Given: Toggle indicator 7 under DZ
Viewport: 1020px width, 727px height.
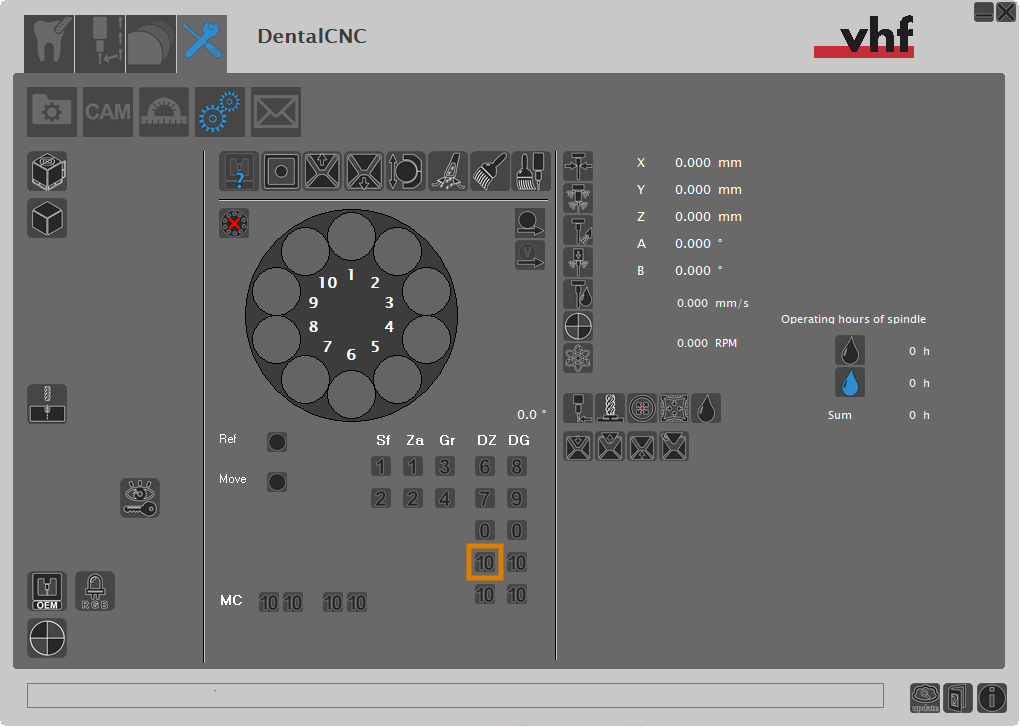Looking at the screenshot, I should [485, 499].
